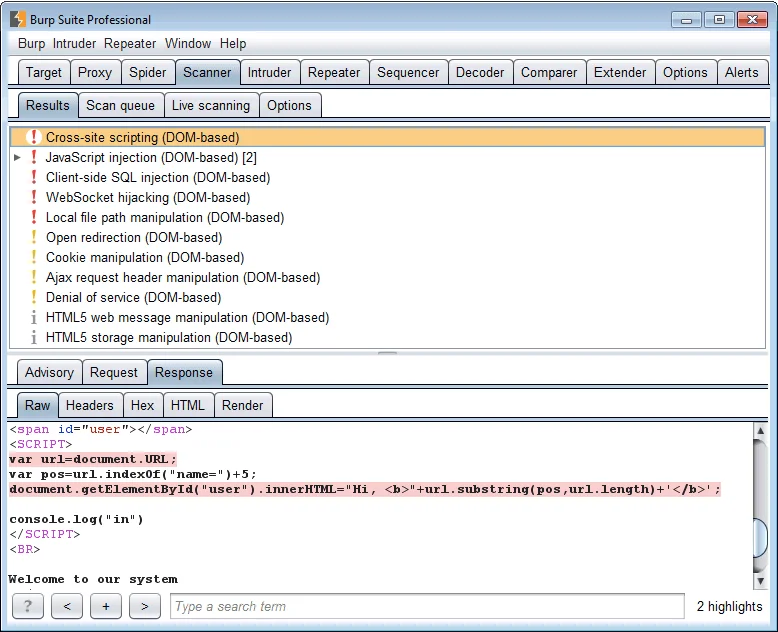This screenshot has width=778, height=632.
Task: Click the severity icon beside WebSocket hijacking
Action: click(34, 197)
